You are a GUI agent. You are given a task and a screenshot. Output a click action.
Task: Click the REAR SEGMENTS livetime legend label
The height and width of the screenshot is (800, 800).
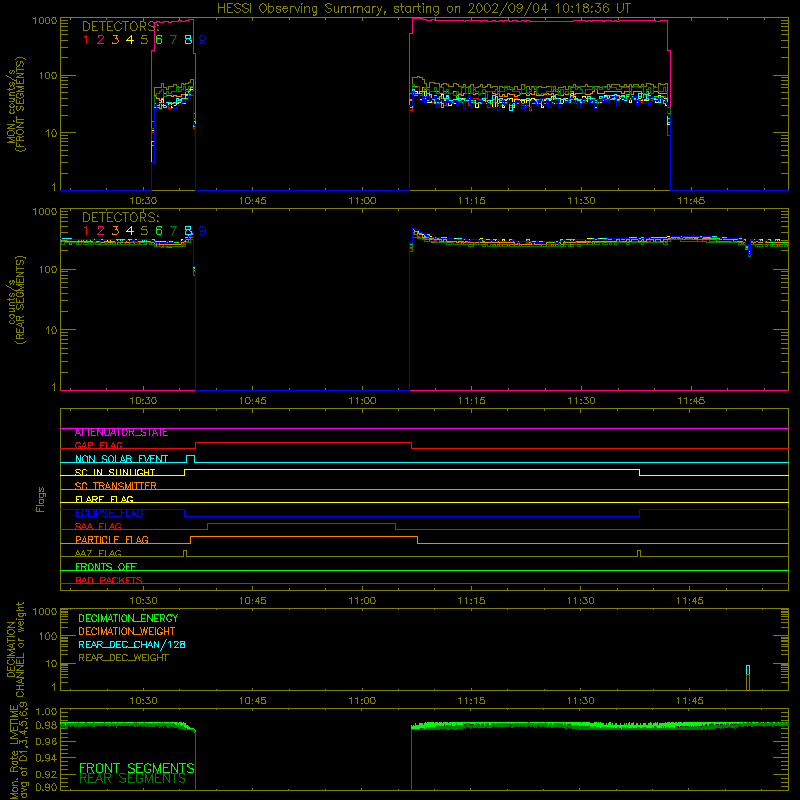[133, 779]
